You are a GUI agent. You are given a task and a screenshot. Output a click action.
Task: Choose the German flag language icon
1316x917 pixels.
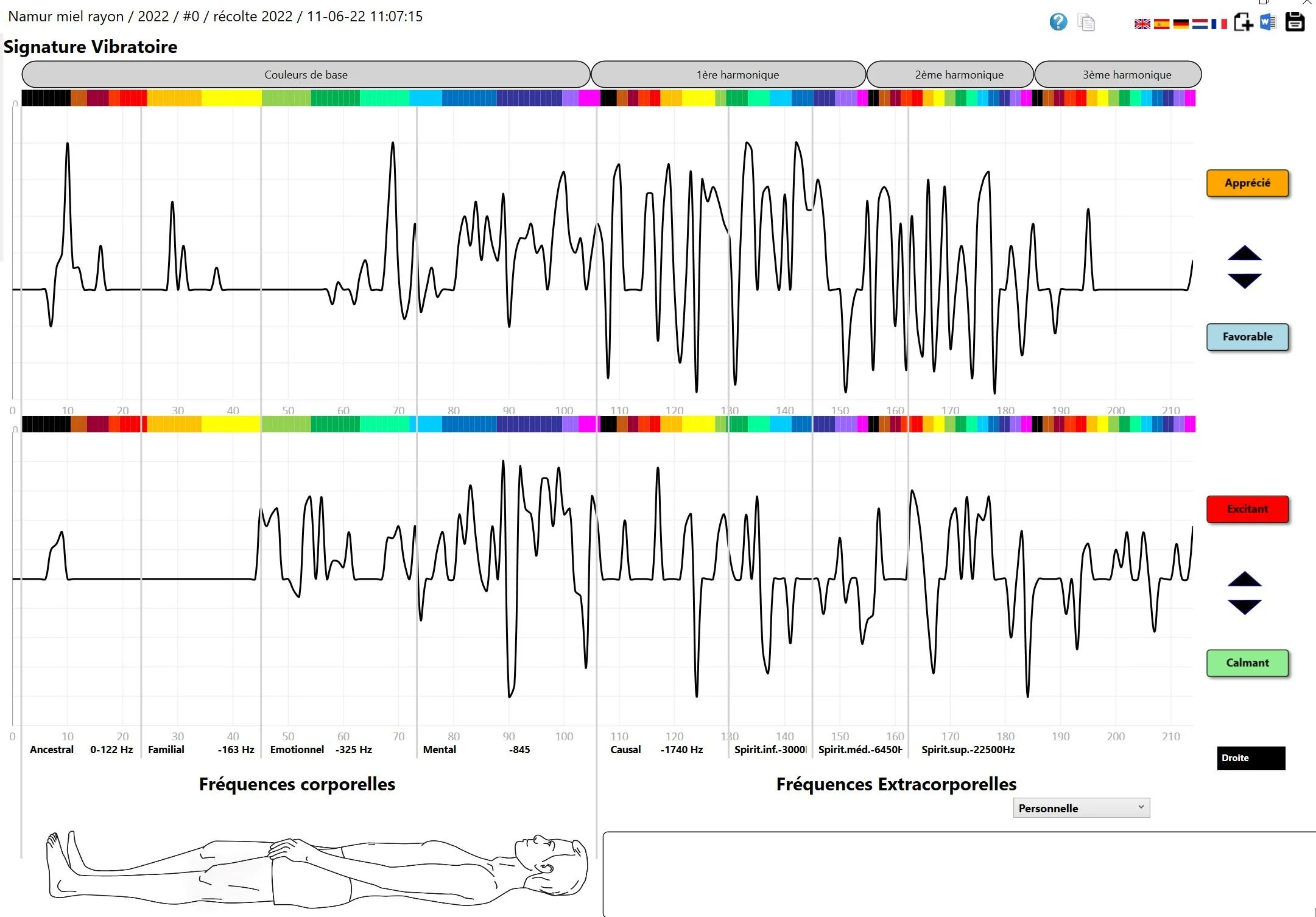pos(1181,24)
